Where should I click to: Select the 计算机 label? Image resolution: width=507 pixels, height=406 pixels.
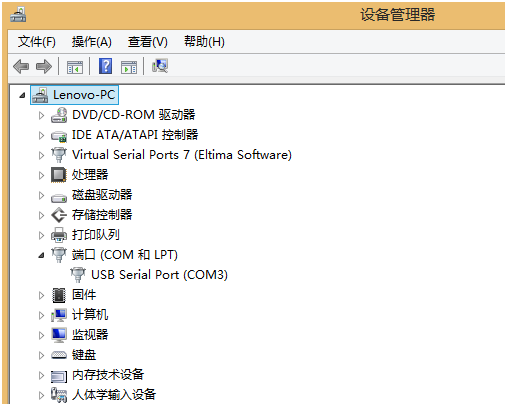(90, 315)
